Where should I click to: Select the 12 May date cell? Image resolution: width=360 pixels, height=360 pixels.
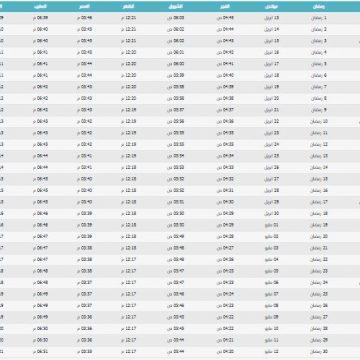click(x=272, y=351)
